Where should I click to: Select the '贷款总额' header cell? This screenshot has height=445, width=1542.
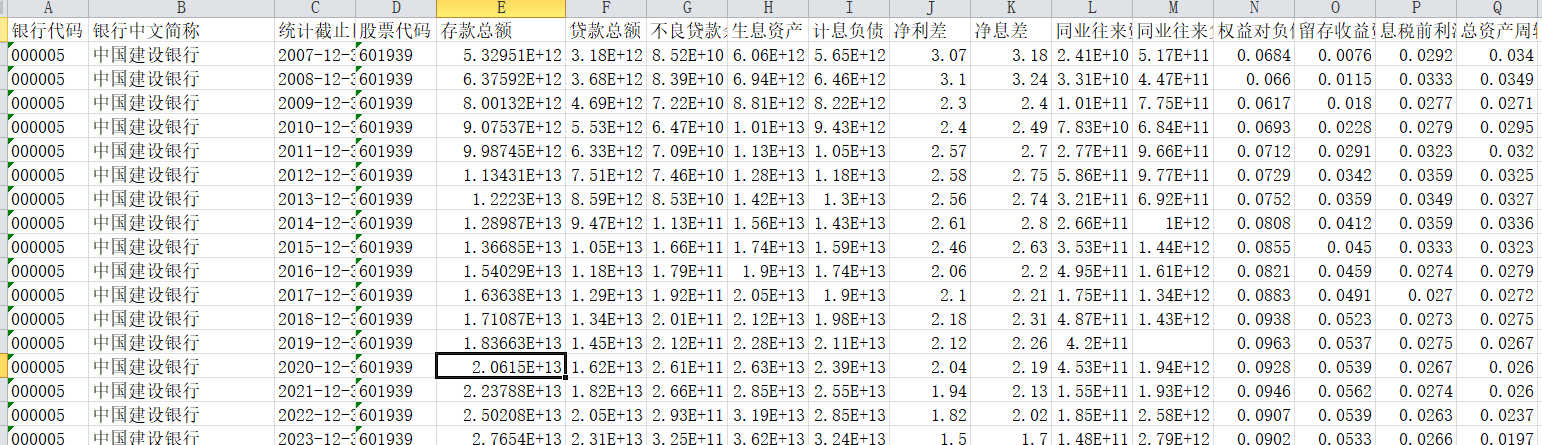tap(606, 29)
